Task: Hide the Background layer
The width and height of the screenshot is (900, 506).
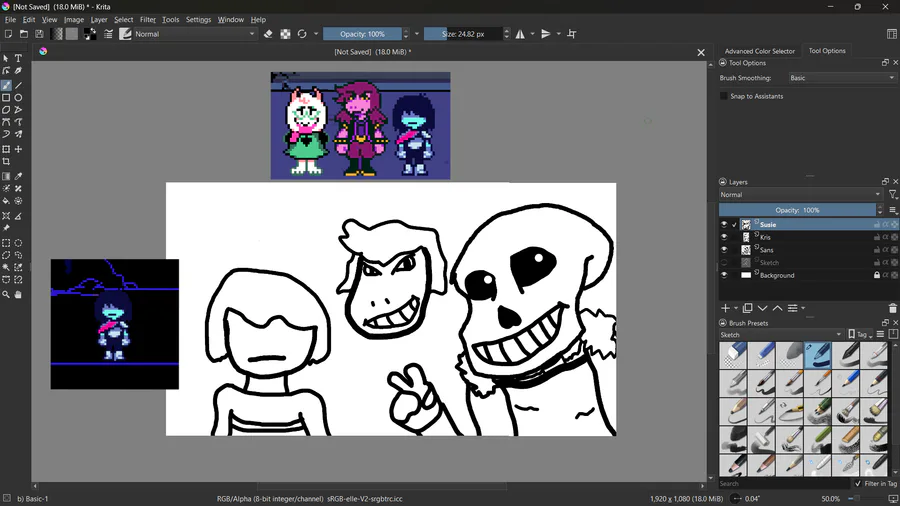Action: (x=724, y=275)
